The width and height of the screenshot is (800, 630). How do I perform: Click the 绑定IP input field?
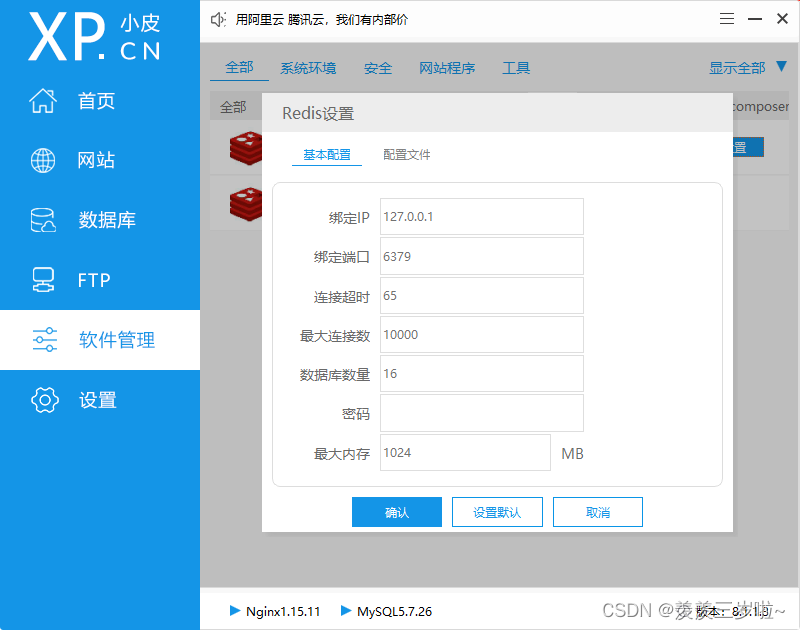482,217
